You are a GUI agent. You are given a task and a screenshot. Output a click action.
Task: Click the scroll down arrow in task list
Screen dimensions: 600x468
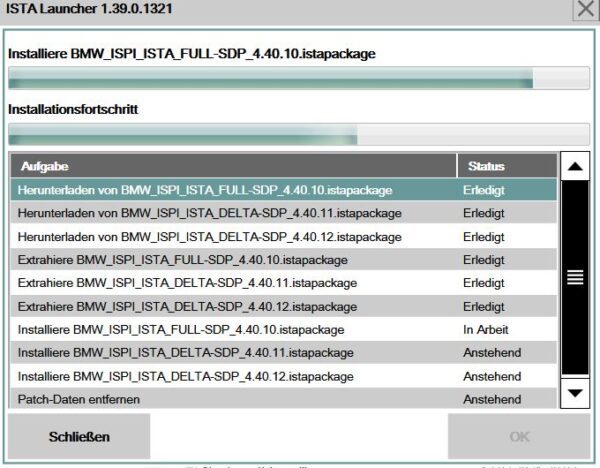[x=575, y=393]
